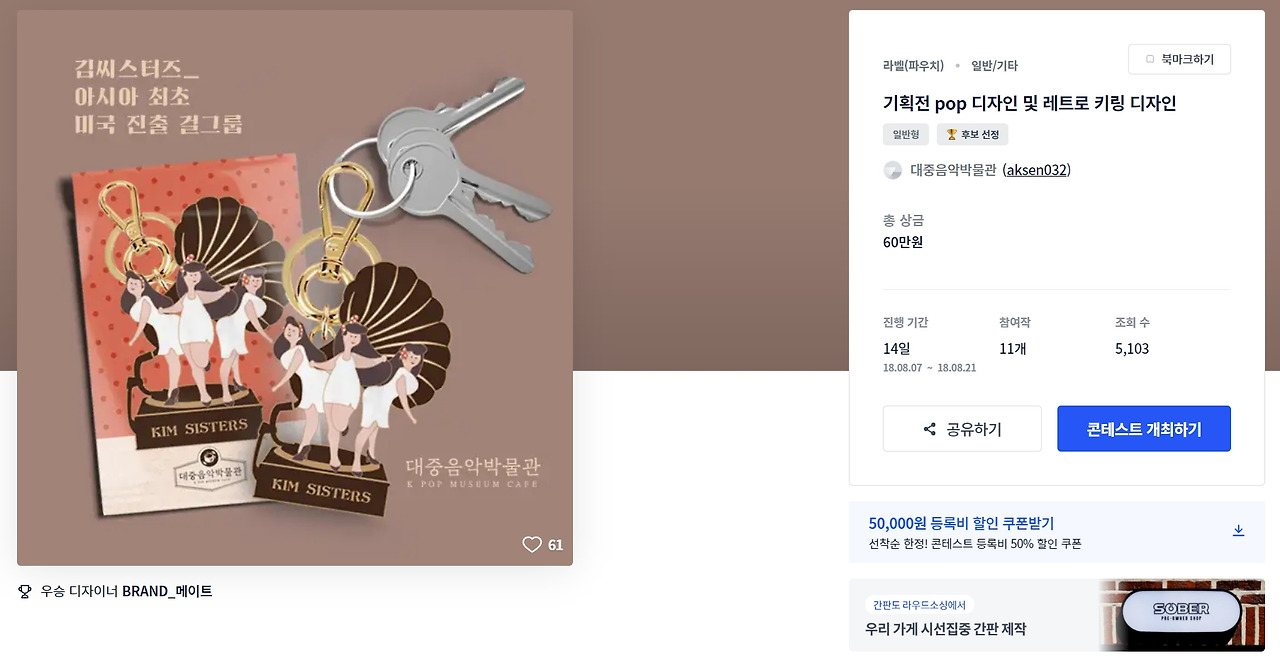
Task: Open the 간판 제작 advertisement banner
Action: coord(1057,615)
